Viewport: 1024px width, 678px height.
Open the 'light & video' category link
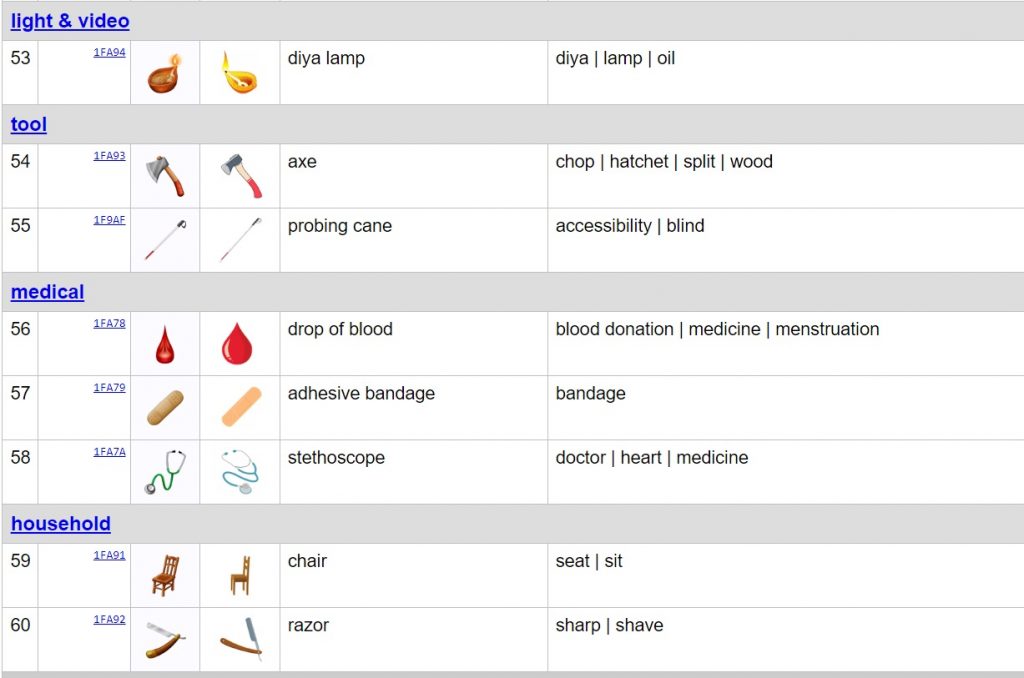70,21
